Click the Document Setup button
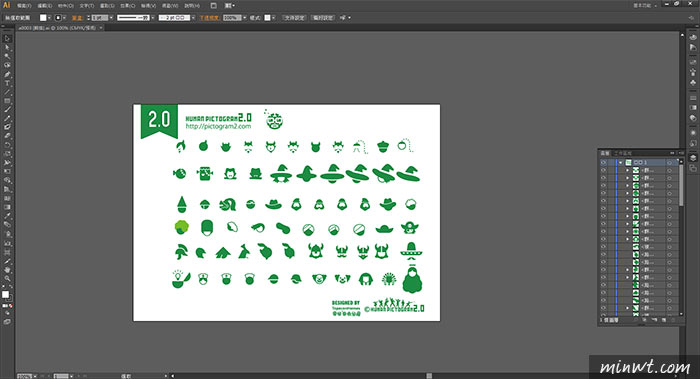The height and width of the screenshot is (379, 700). point(294,18)
